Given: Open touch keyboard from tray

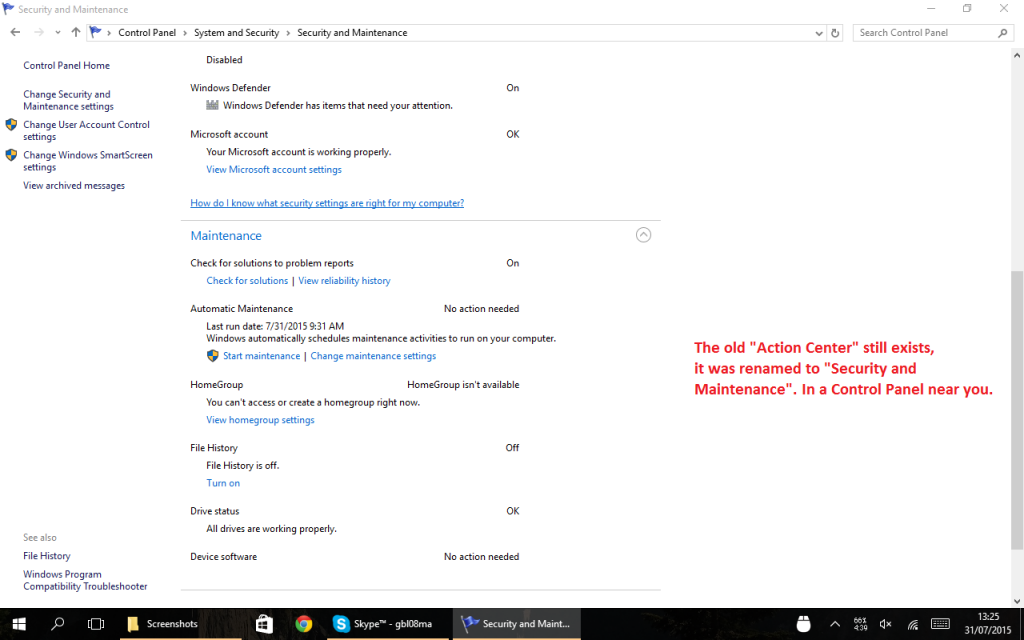Looking at the screenshot, I should [x=940, y=624].
